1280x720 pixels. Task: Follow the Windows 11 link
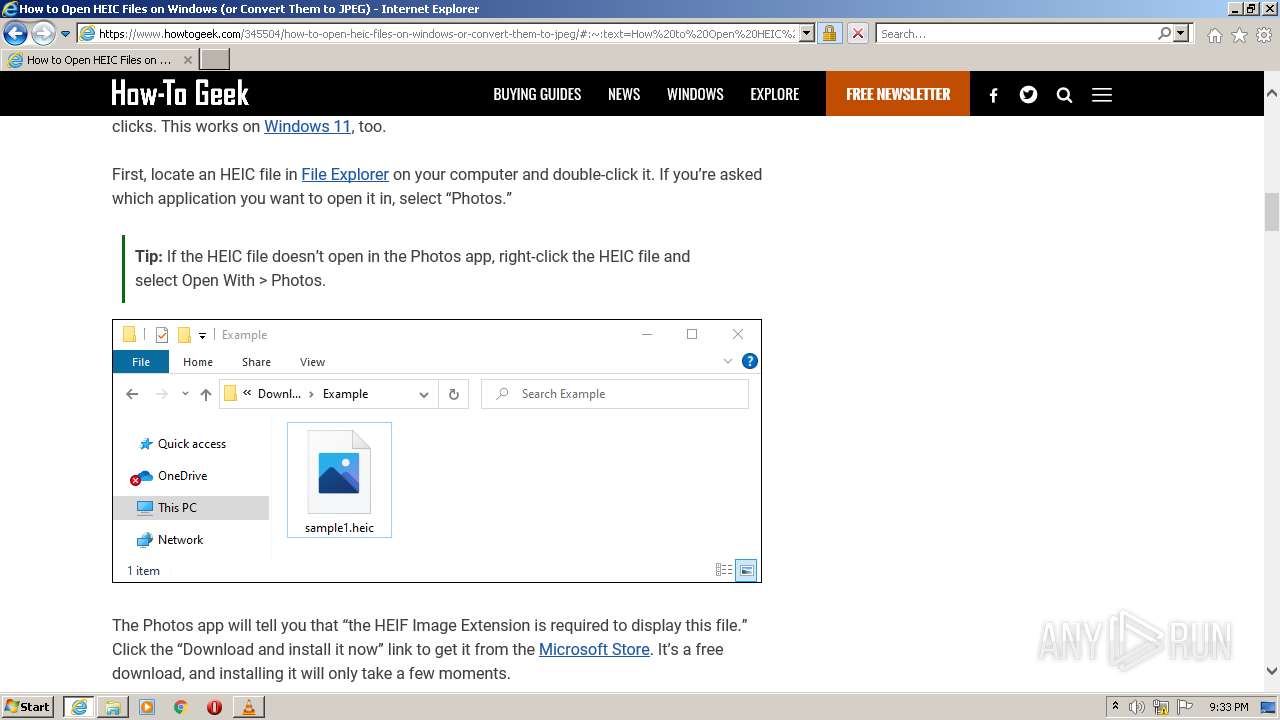pos(307,126)
